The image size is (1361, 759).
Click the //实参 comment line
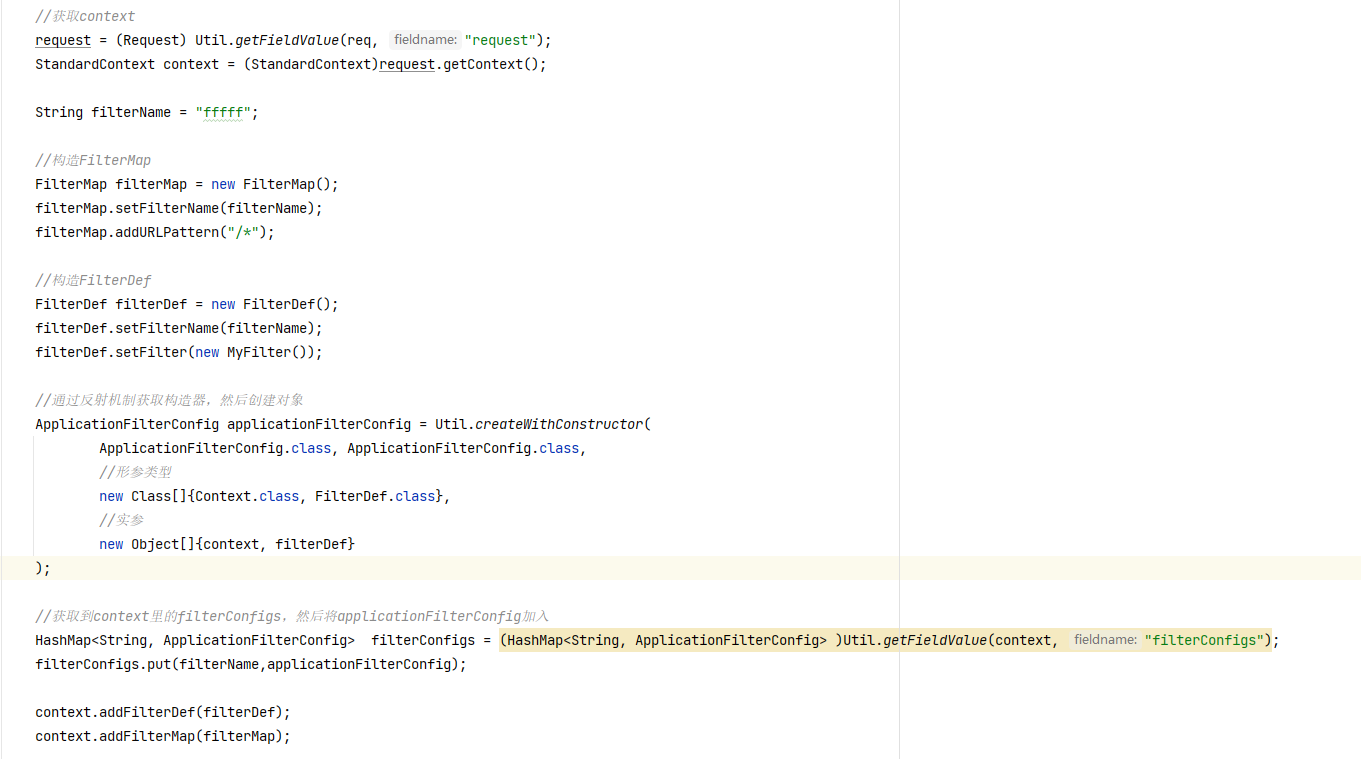pos(121,520)
